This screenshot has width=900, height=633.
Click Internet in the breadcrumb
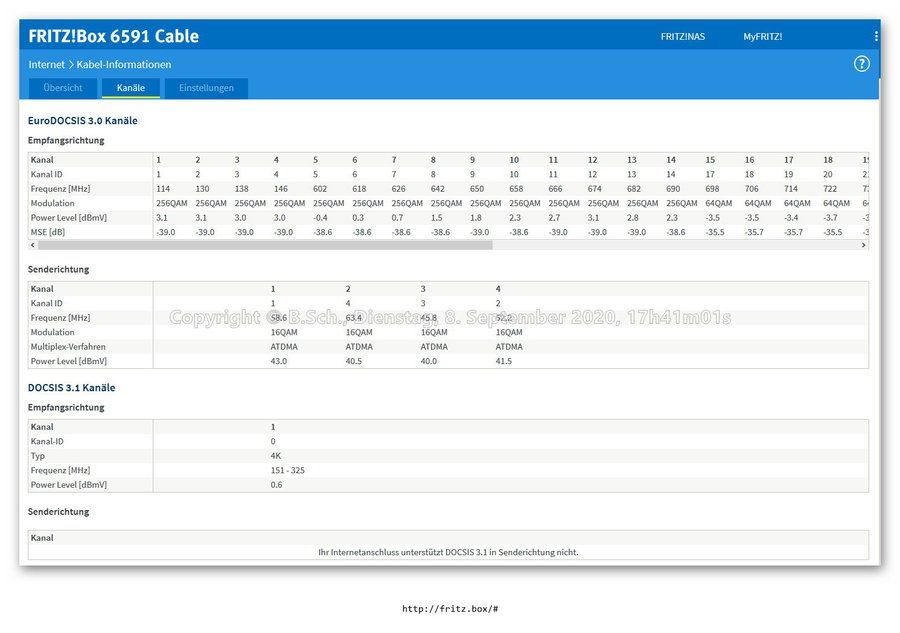tap(46, 64)
